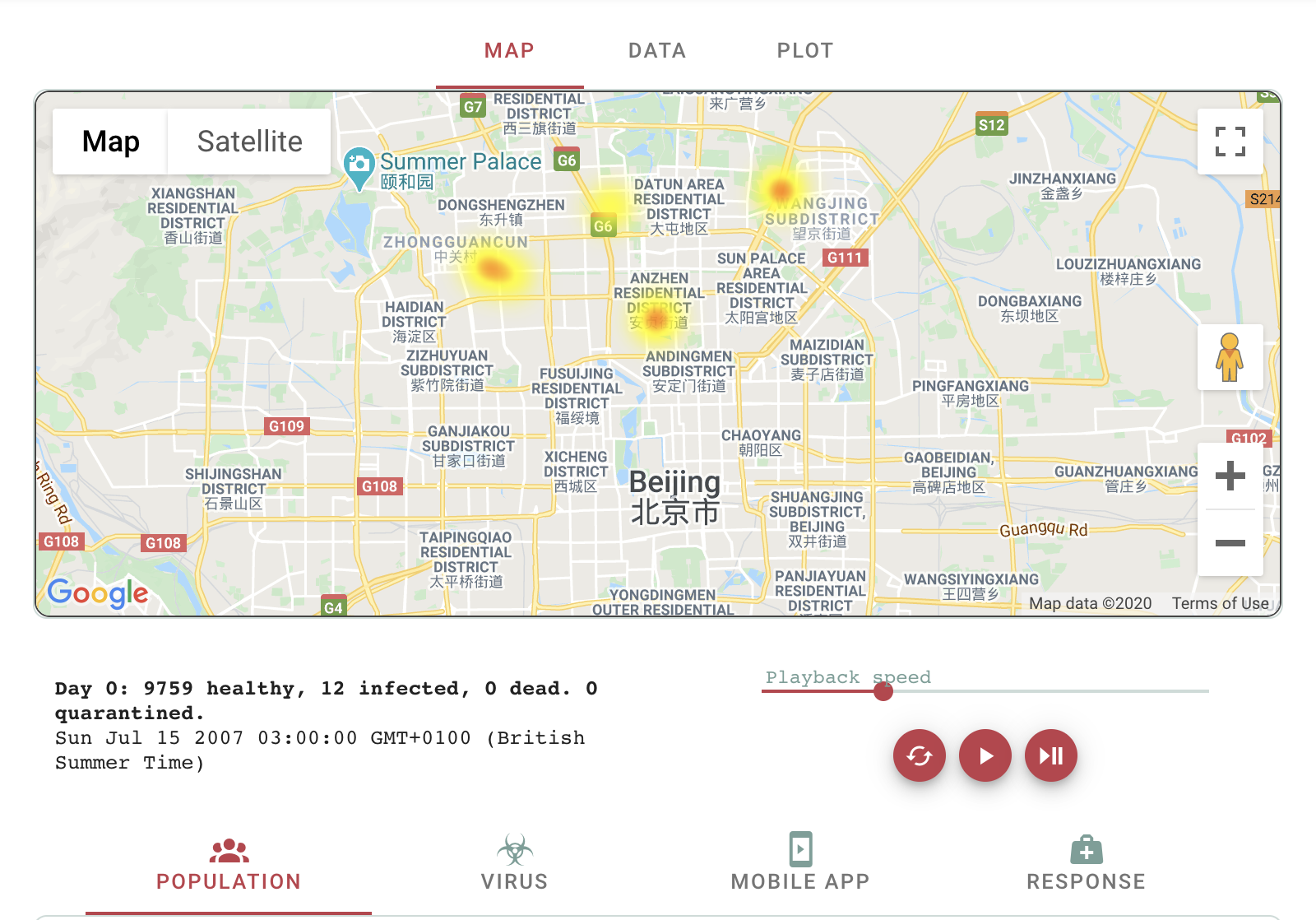
Task: Click the reset simulation button
Action: [x=920, y=755]
